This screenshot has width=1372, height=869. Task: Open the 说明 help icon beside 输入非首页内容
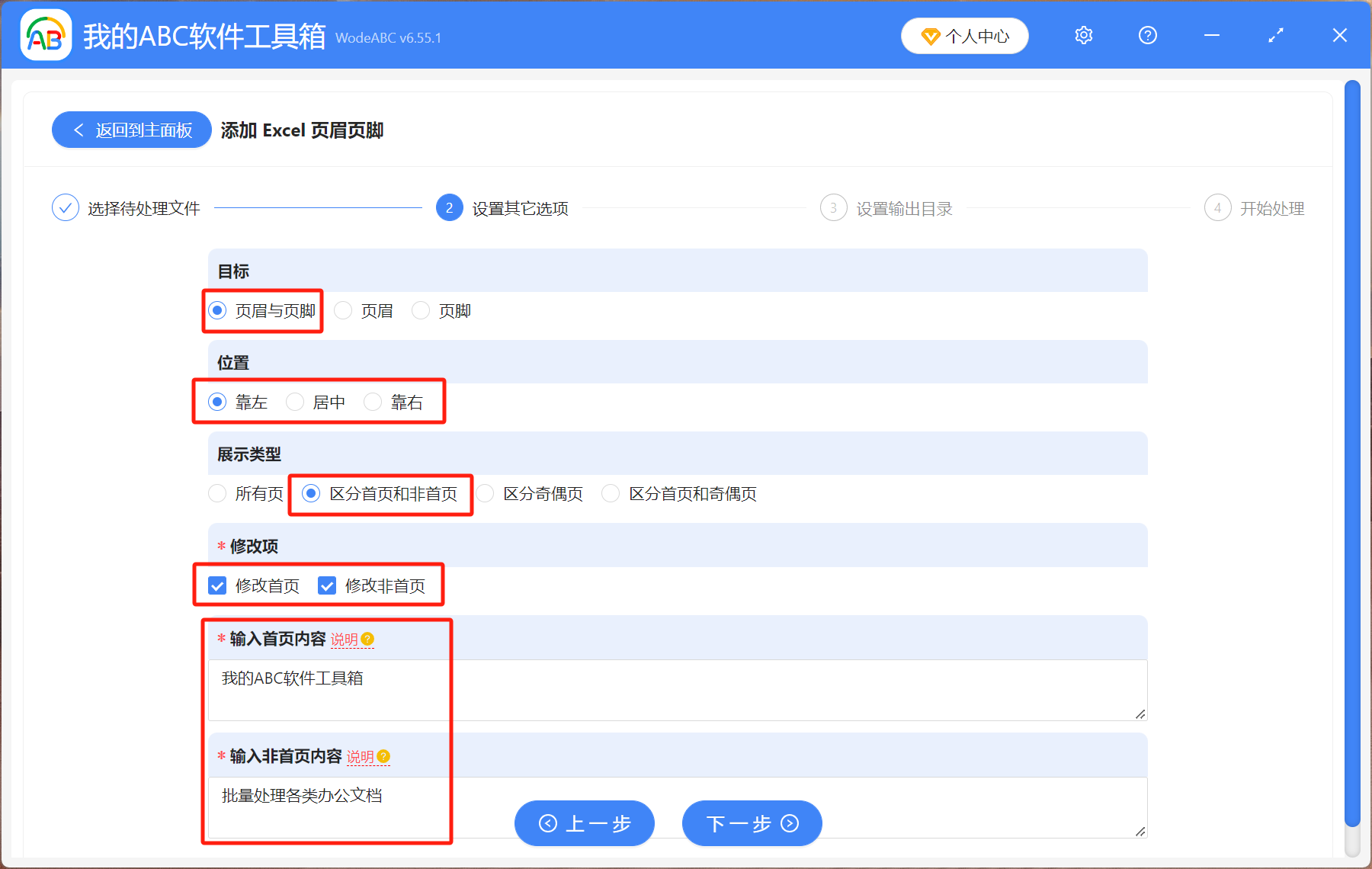tap(384, 757)
